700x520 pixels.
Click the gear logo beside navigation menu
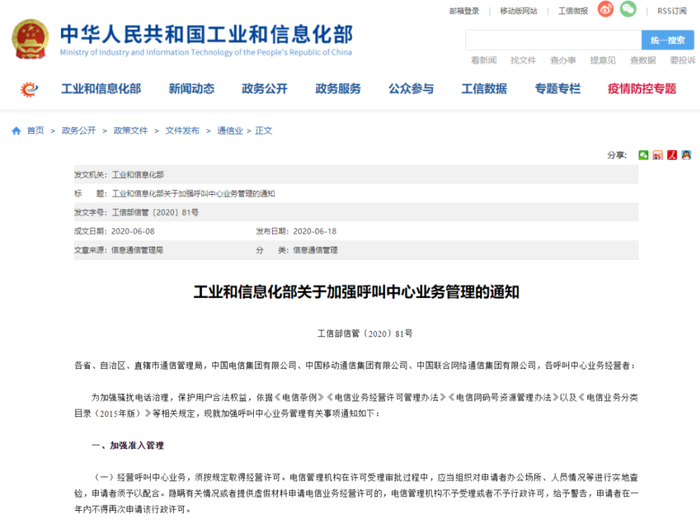[x=29, y=89]
